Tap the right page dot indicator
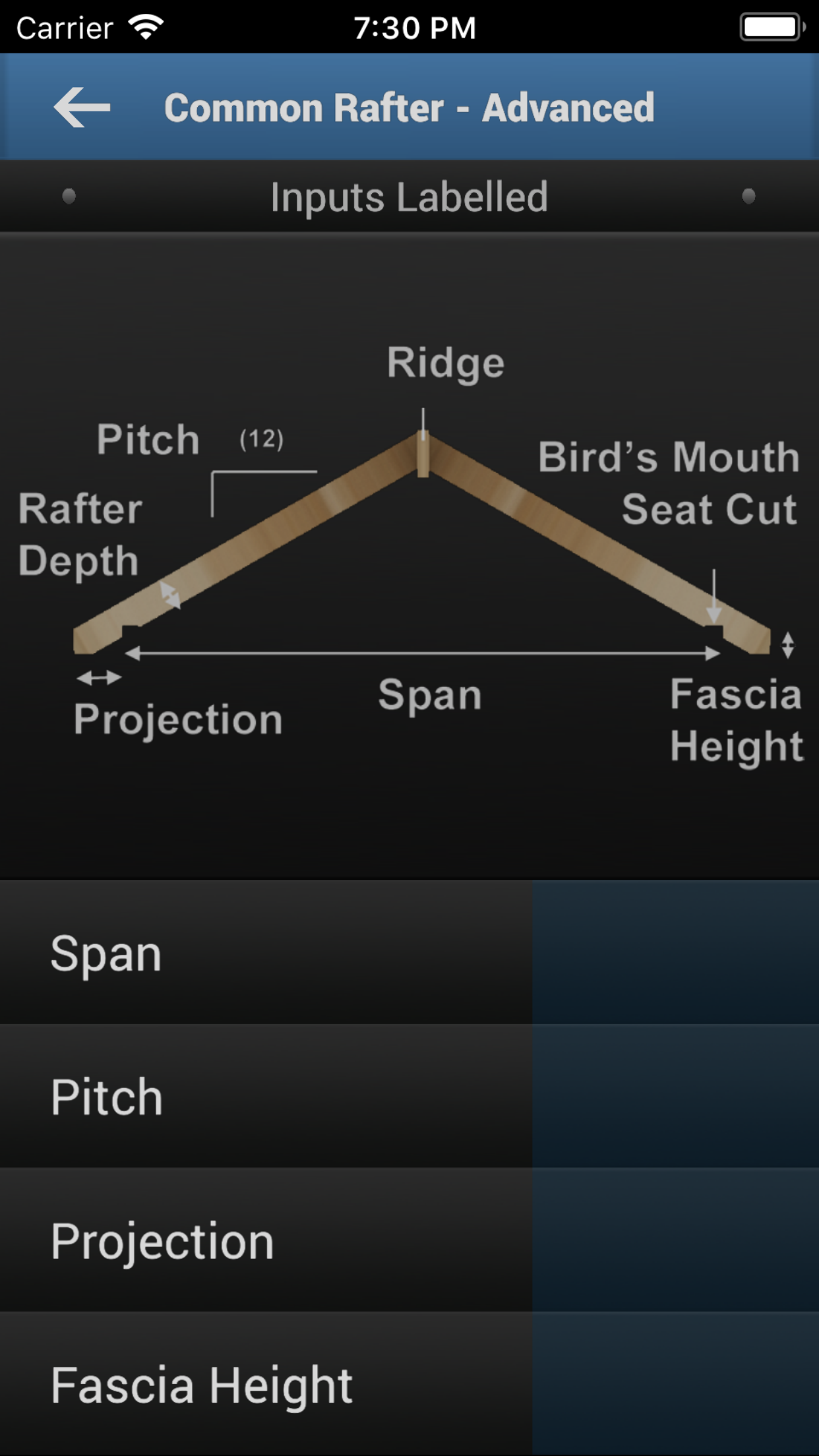This screenshot has width=819, height=1456. (x=748, y=196)
